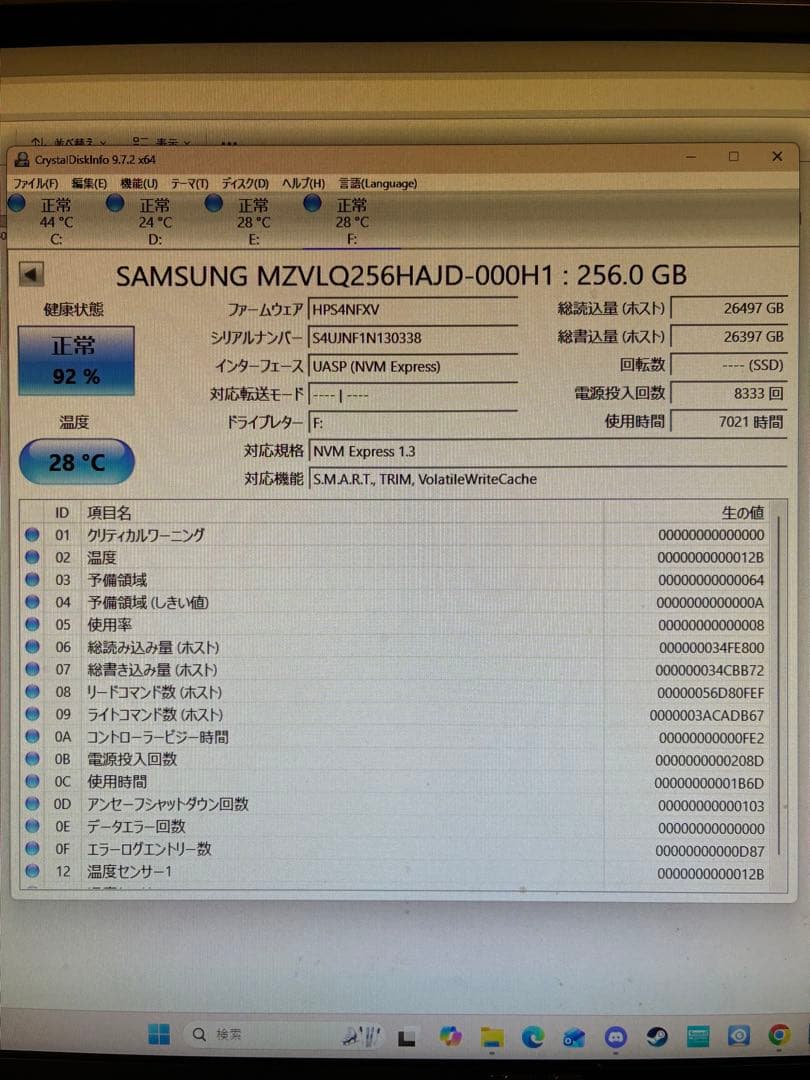Select the 使用時間 attribute row with ID 0C
Viewport: 810px width, 1080px height.
(x=397, y=782)
